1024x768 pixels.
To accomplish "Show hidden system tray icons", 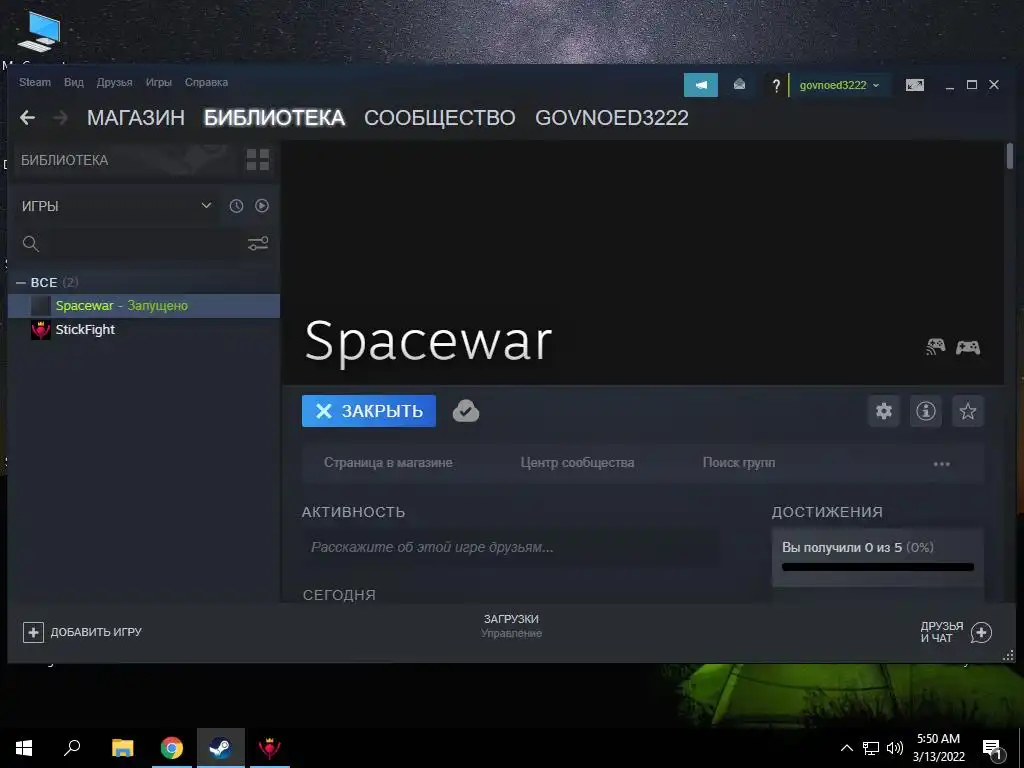I will pos(846,748).
